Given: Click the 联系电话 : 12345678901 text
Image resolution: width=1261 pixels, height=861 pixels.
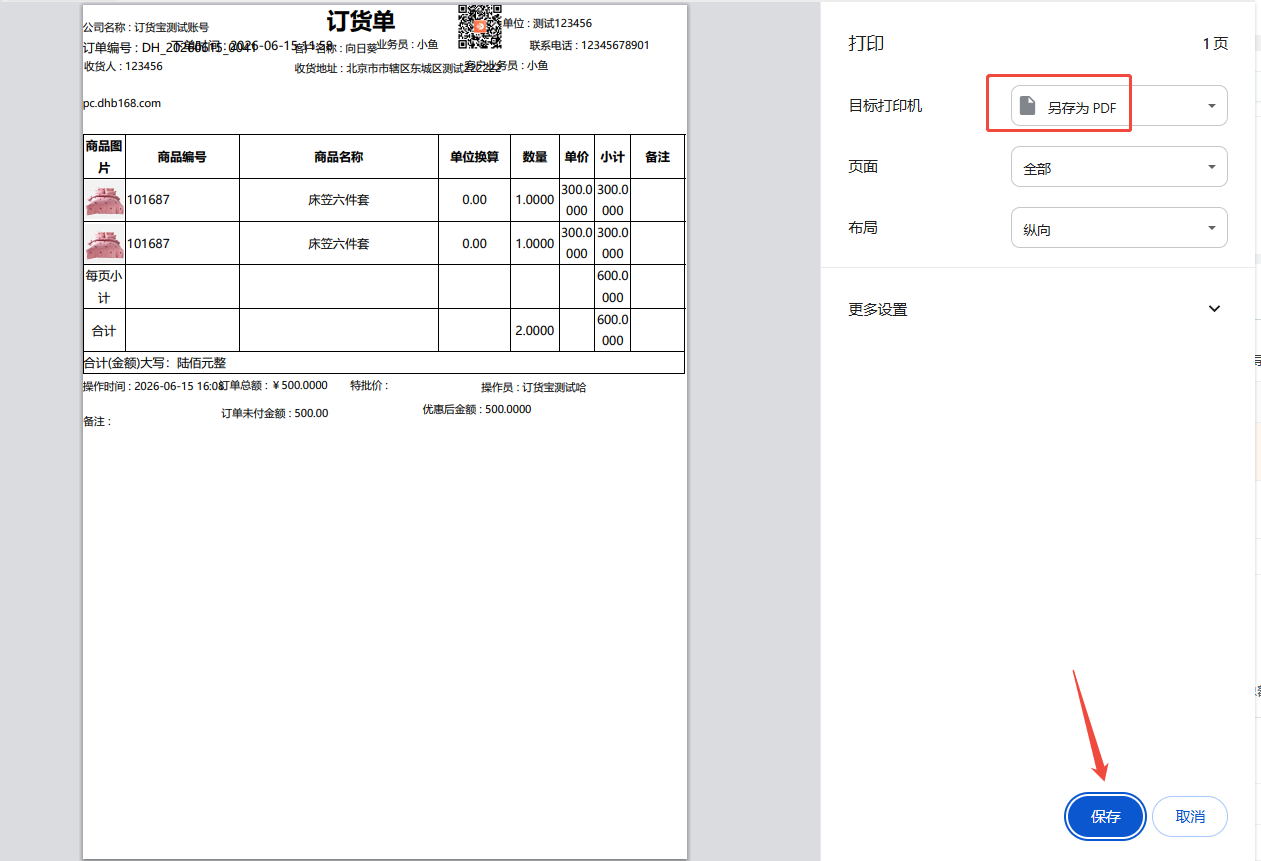Looking at the screenshot, I should click(589, 45).
